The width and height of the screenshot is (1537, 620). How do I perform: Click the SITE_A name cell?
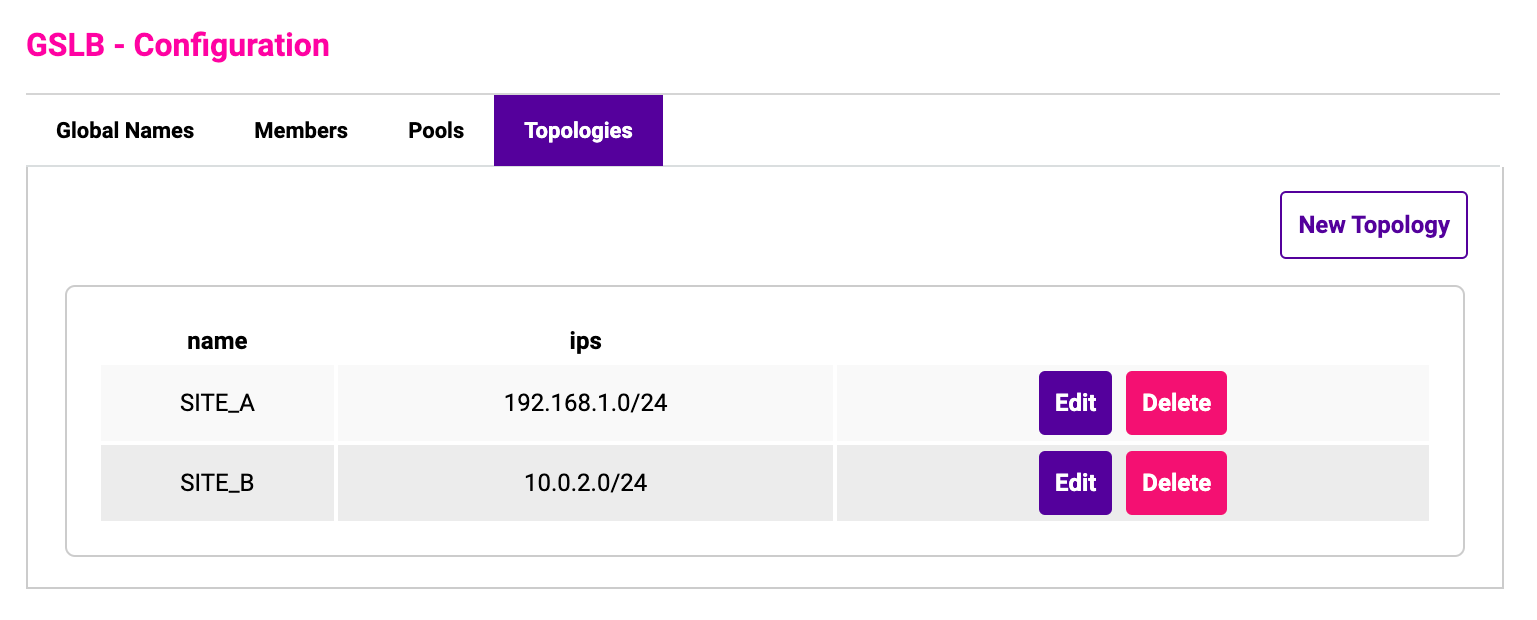click(217, 403)
